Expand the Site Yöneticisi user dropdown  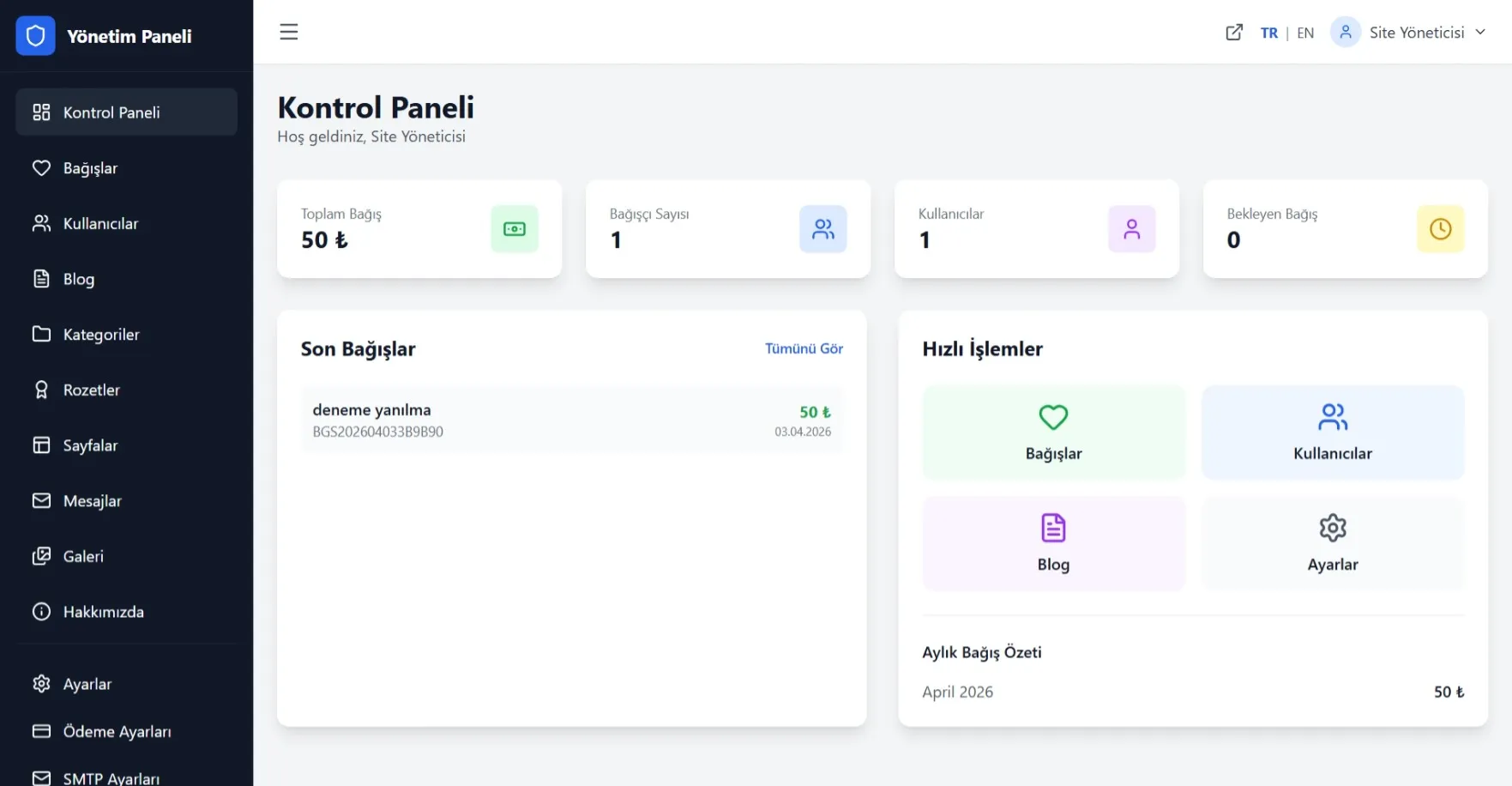point(1479,33)
